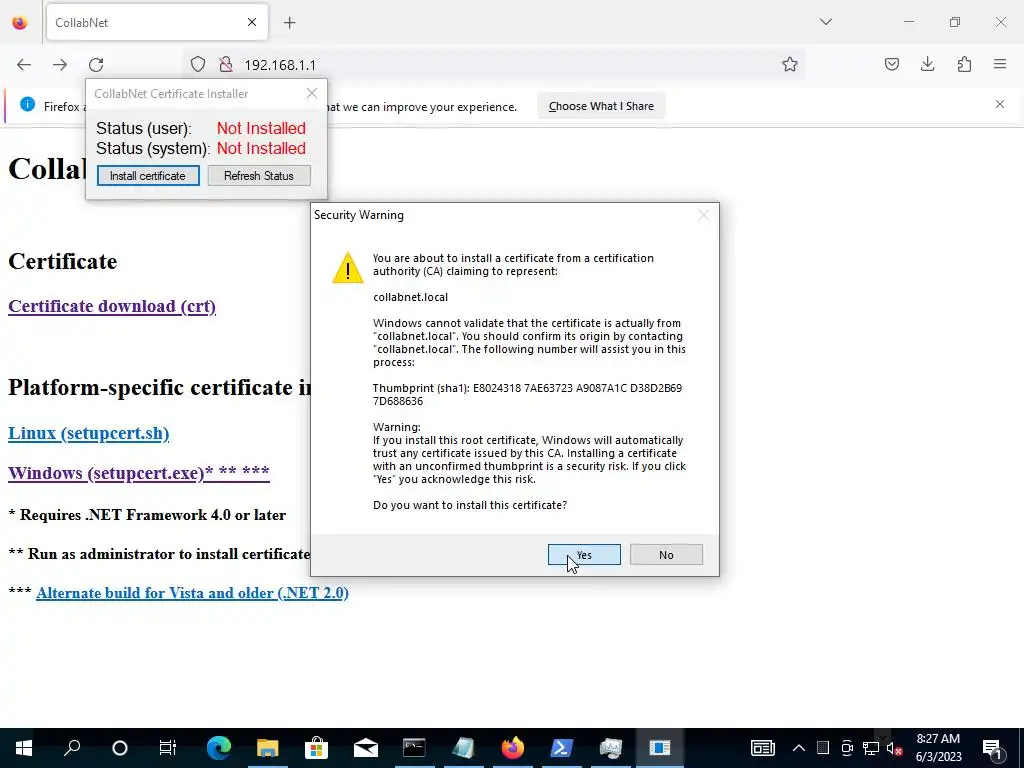
Task: Open the Alternate build for Vista link
Action: click(x=192, y=593)
